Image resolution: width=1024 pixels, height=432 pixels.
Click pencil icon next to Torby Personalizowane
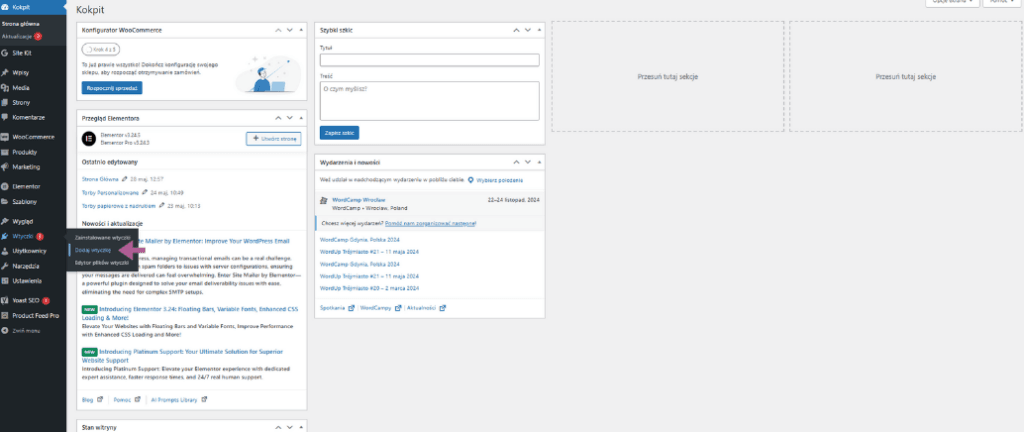145,193
